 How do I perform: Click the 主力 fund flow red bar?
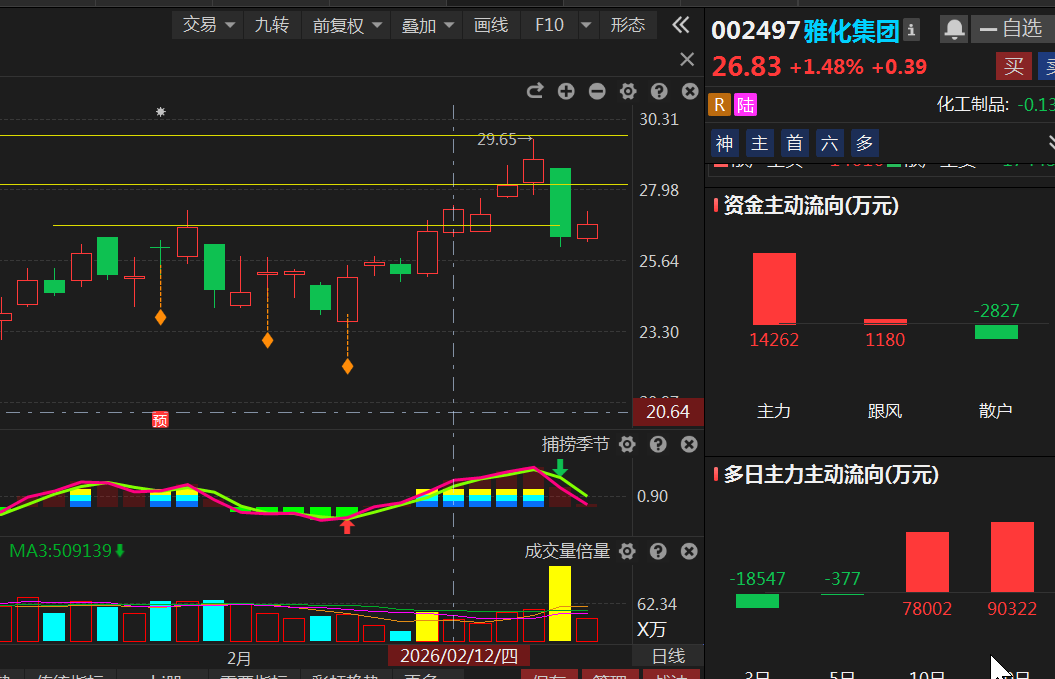(774, 289)
